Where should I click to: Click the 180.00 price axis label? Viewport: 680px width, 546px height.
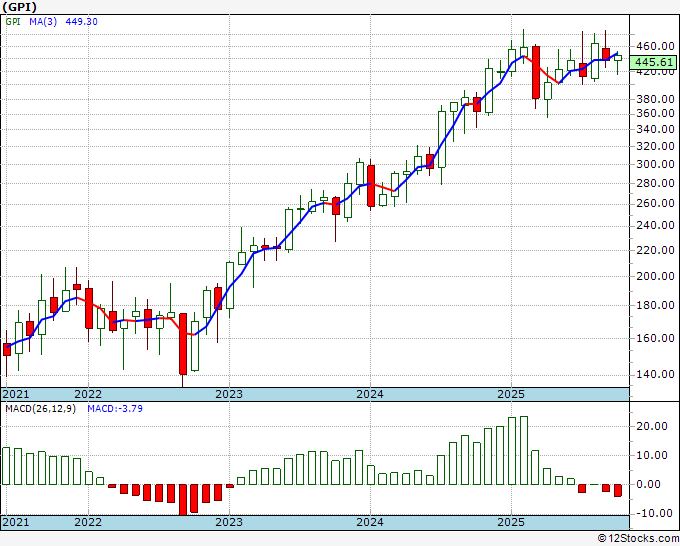655,305
